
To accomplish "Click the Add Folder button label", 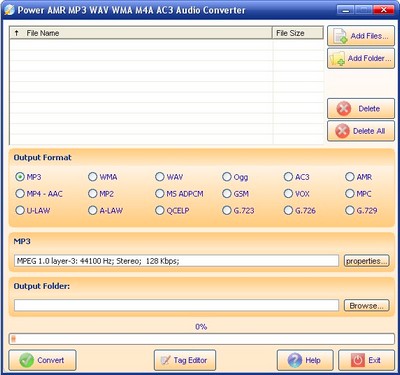I will (x=369, y=58).
